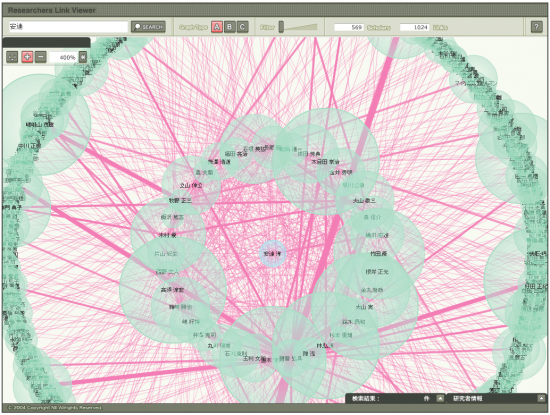The image size is (550, 415).
Task: Open the 検索結果 tab at bottom
Action: (365, 399)
